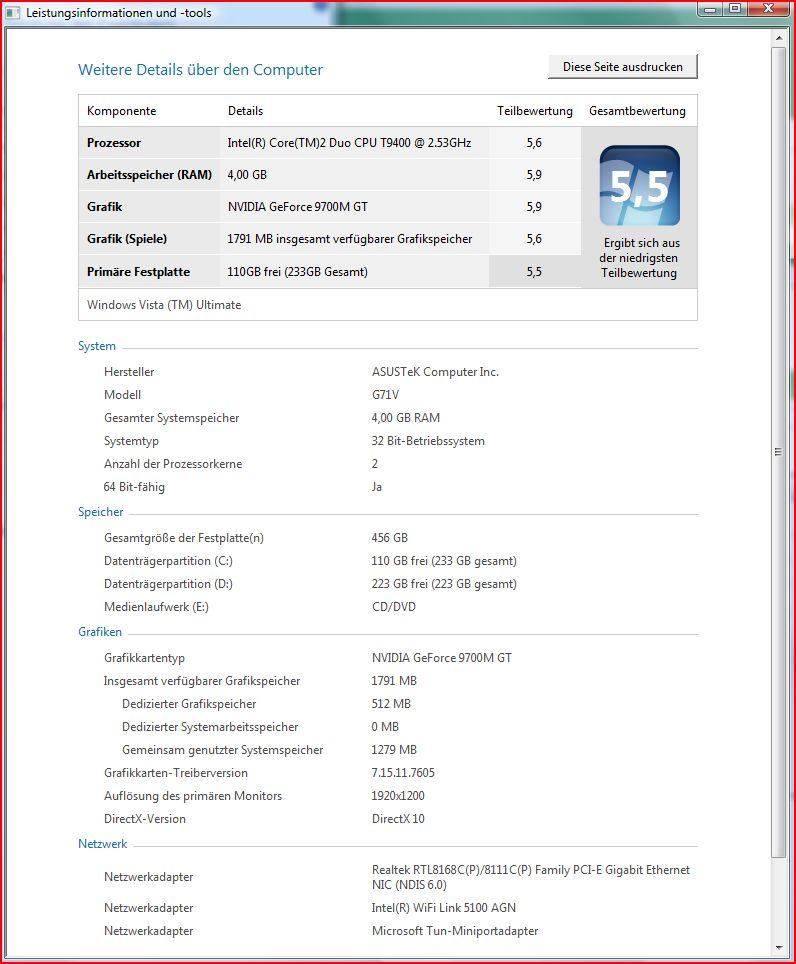Screen dimensions: 796x964
Task: Click the 32 Bit-Betriebssystem value
Action: [428, 441]
